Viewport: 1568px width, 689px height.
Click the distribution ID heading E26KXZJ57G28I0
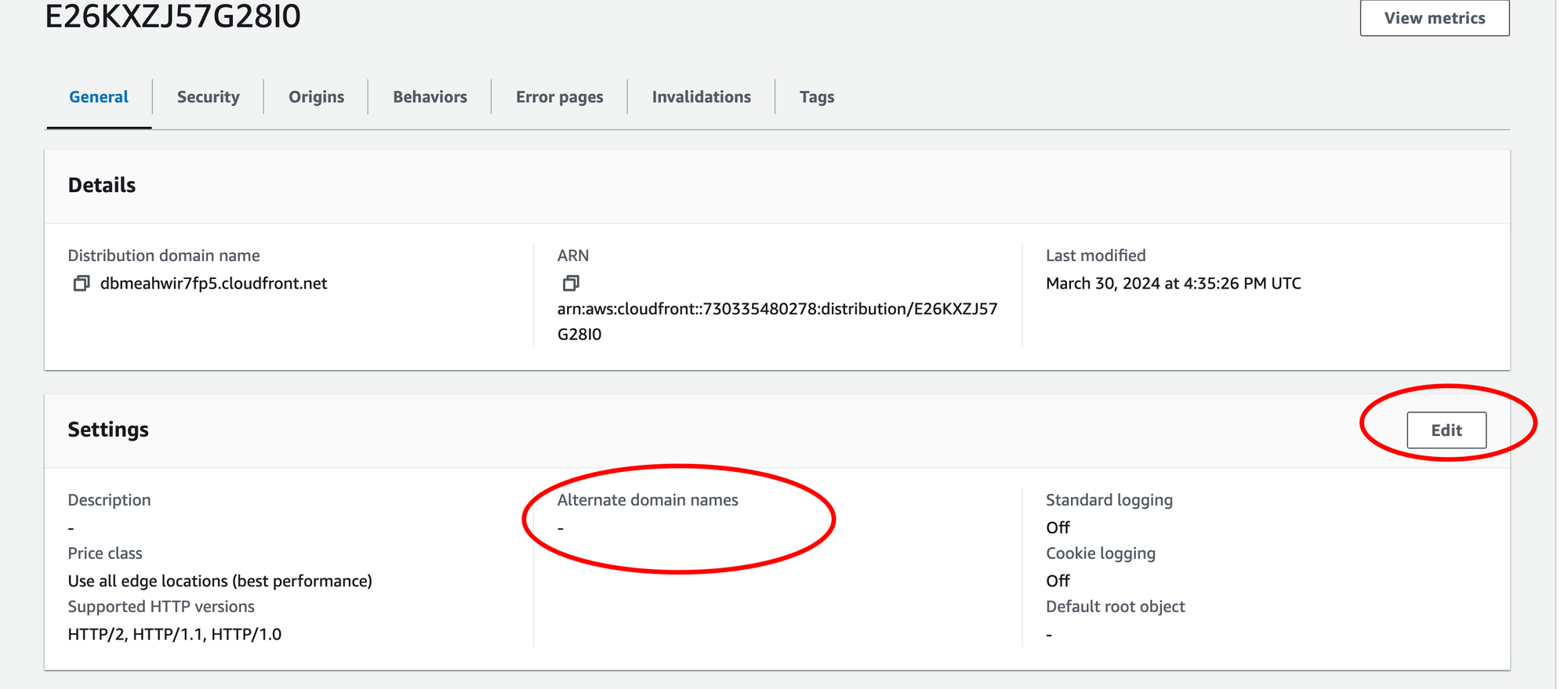tap(172, 16)
